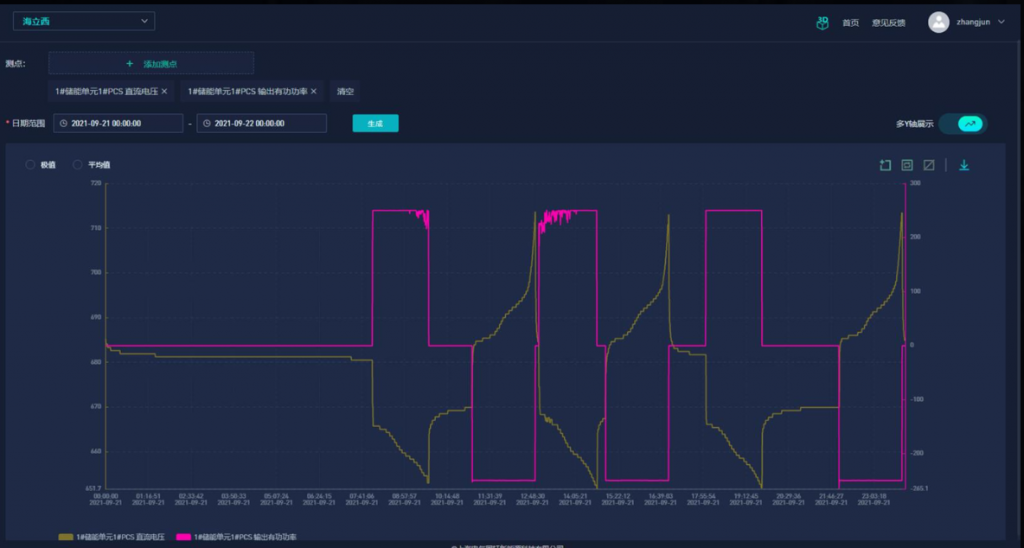Image resolution: width=1024 pixels, height=548 pixels.
Task: Click the 生成 generate button
Action: pos(375,124)
